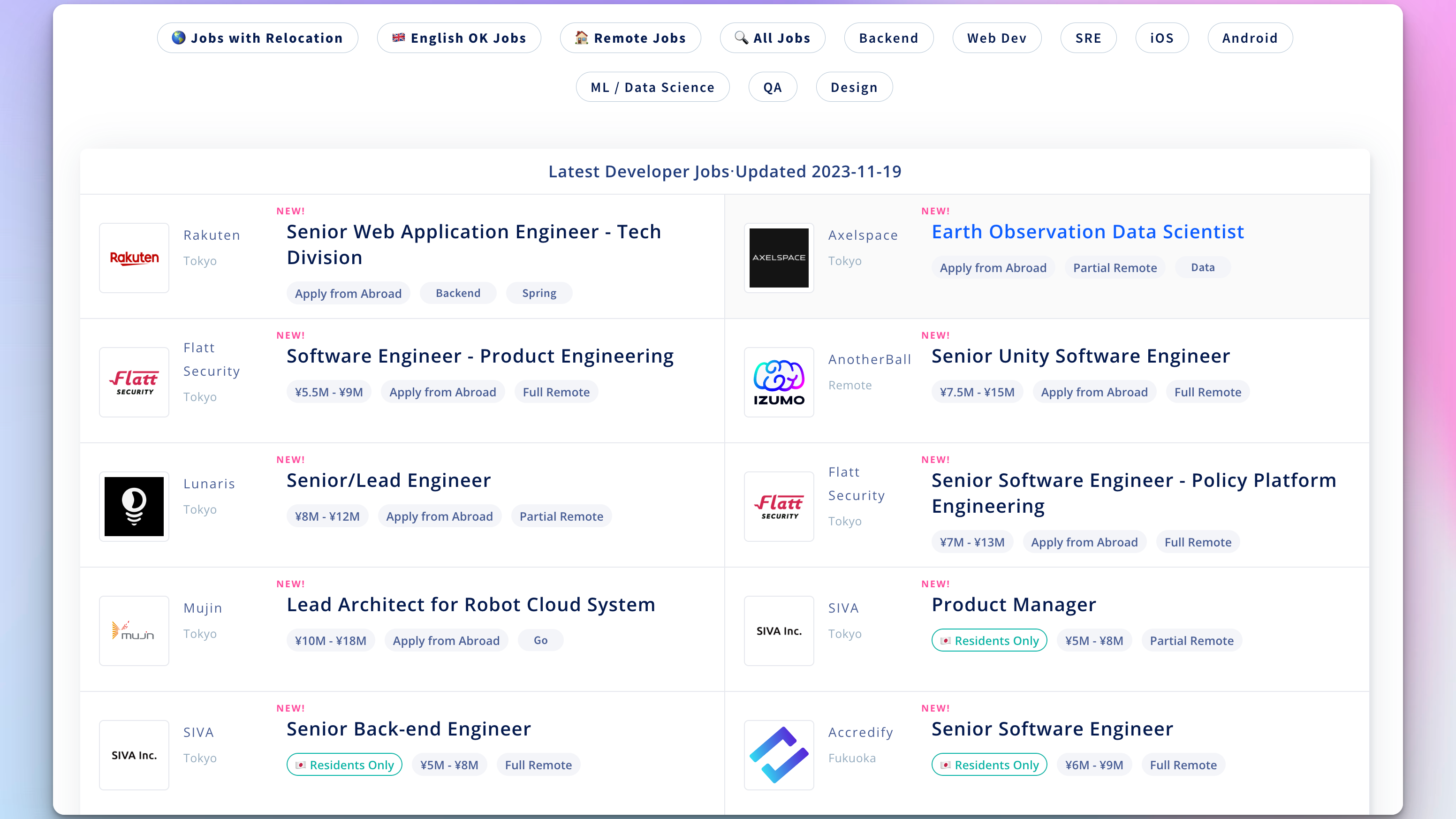This screenshot has height=819, width=1456.
Task: Click Partial Remote tag on Lunaris job
Action: pos(561,516)
